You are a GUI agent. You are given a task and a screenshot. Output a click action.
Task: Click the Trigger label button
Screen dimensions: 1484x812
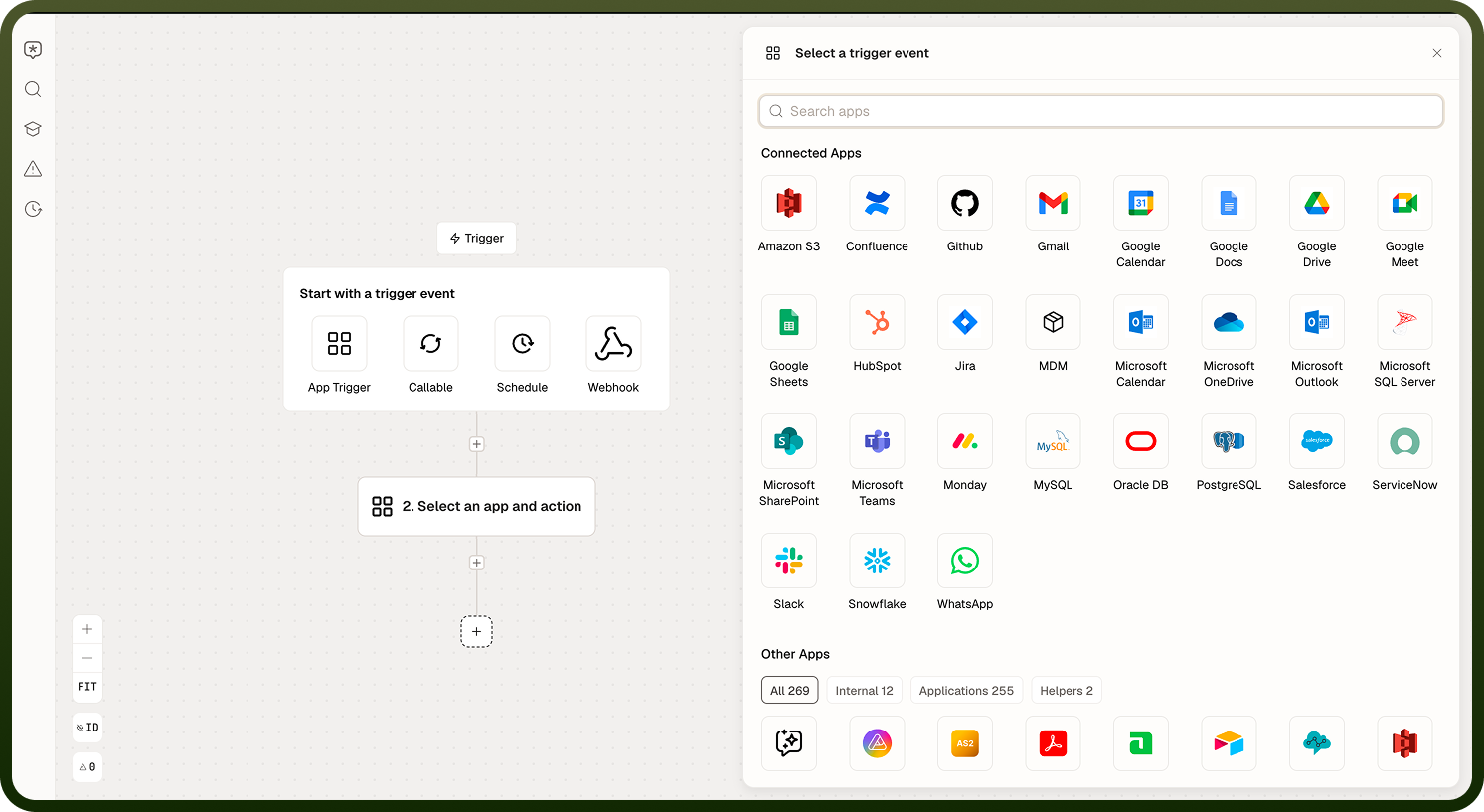pyautogui.click(x=476, y=239)
